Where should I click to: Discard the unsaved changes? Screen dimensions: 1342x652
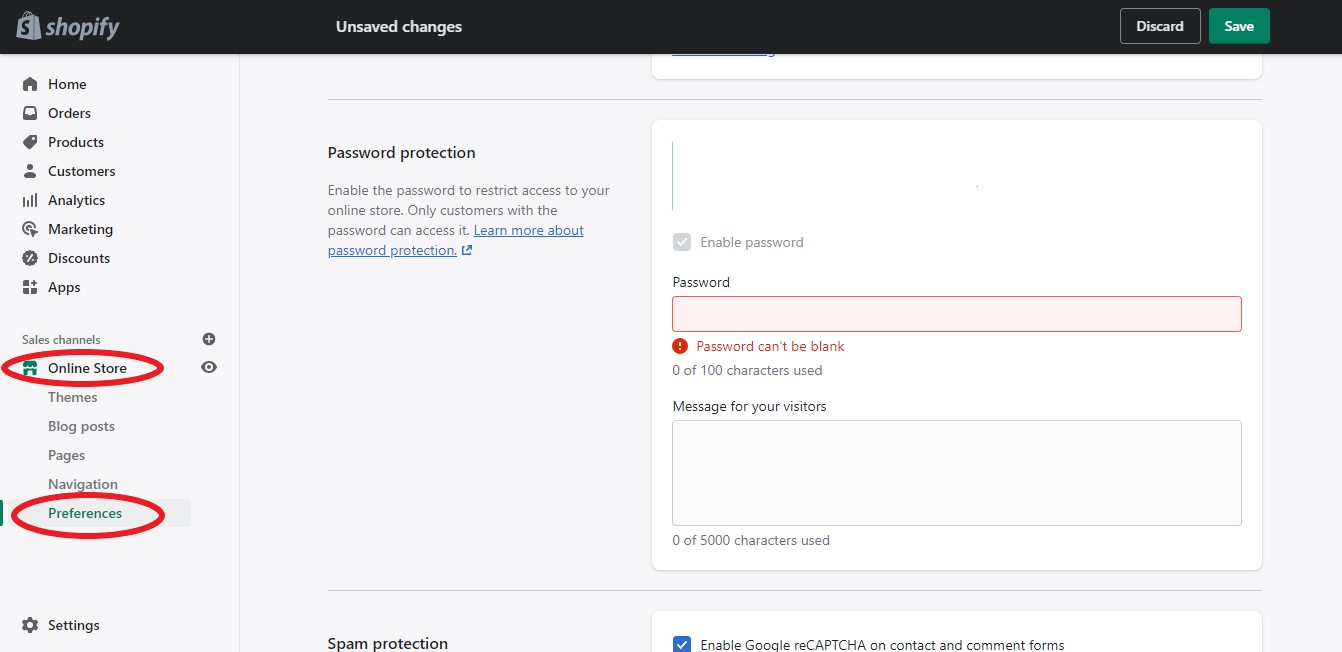pos(1160,26)
